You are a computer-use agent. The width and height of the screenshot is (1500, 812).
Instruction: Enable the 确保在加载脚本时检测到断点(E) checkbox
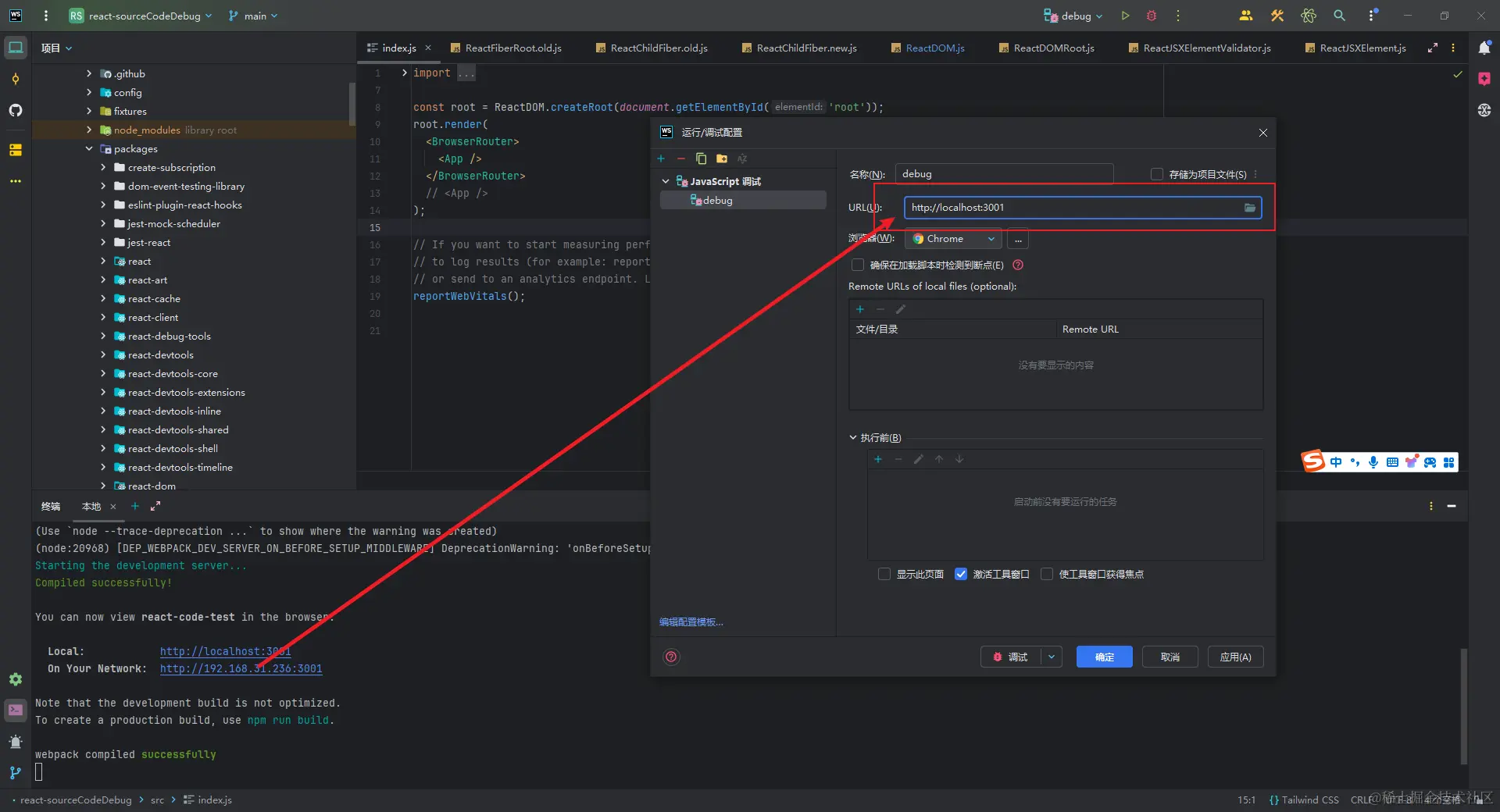point(858,265)
